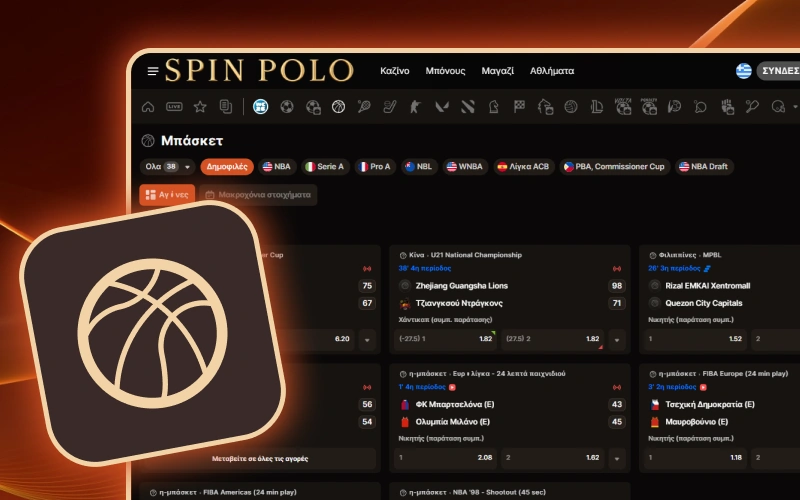This screenshot has height=500, width=800.
Task: Bet on 1 at 1.18 for Τσεχική Δημοκρατία
Action: [695, 458]
